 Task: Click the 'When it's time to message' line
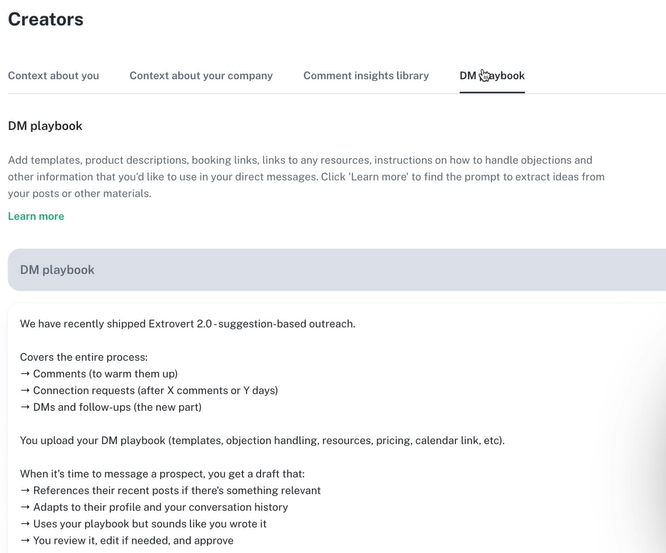tap(162, 474)
